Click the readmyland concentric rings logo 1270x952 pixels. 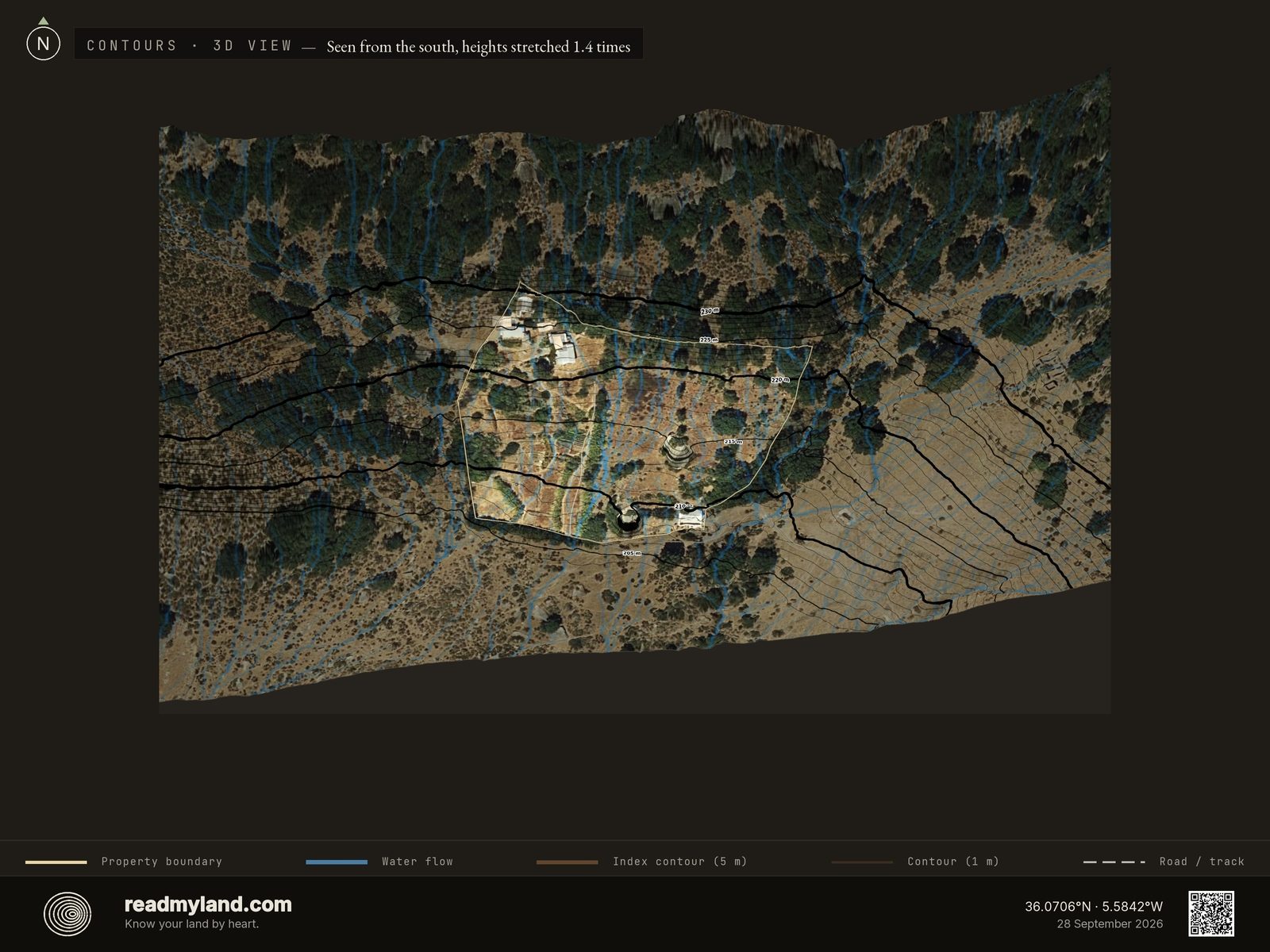pos(67,914)
